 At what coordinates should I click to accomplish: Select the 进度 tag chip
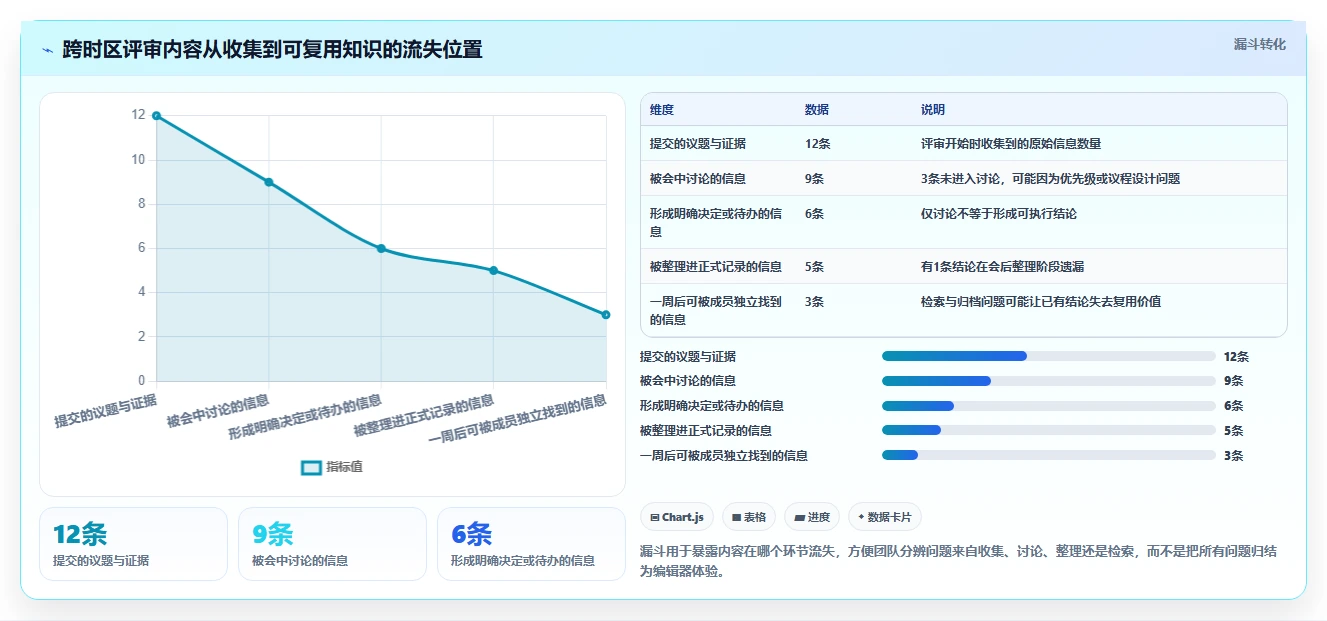(812, 517)
